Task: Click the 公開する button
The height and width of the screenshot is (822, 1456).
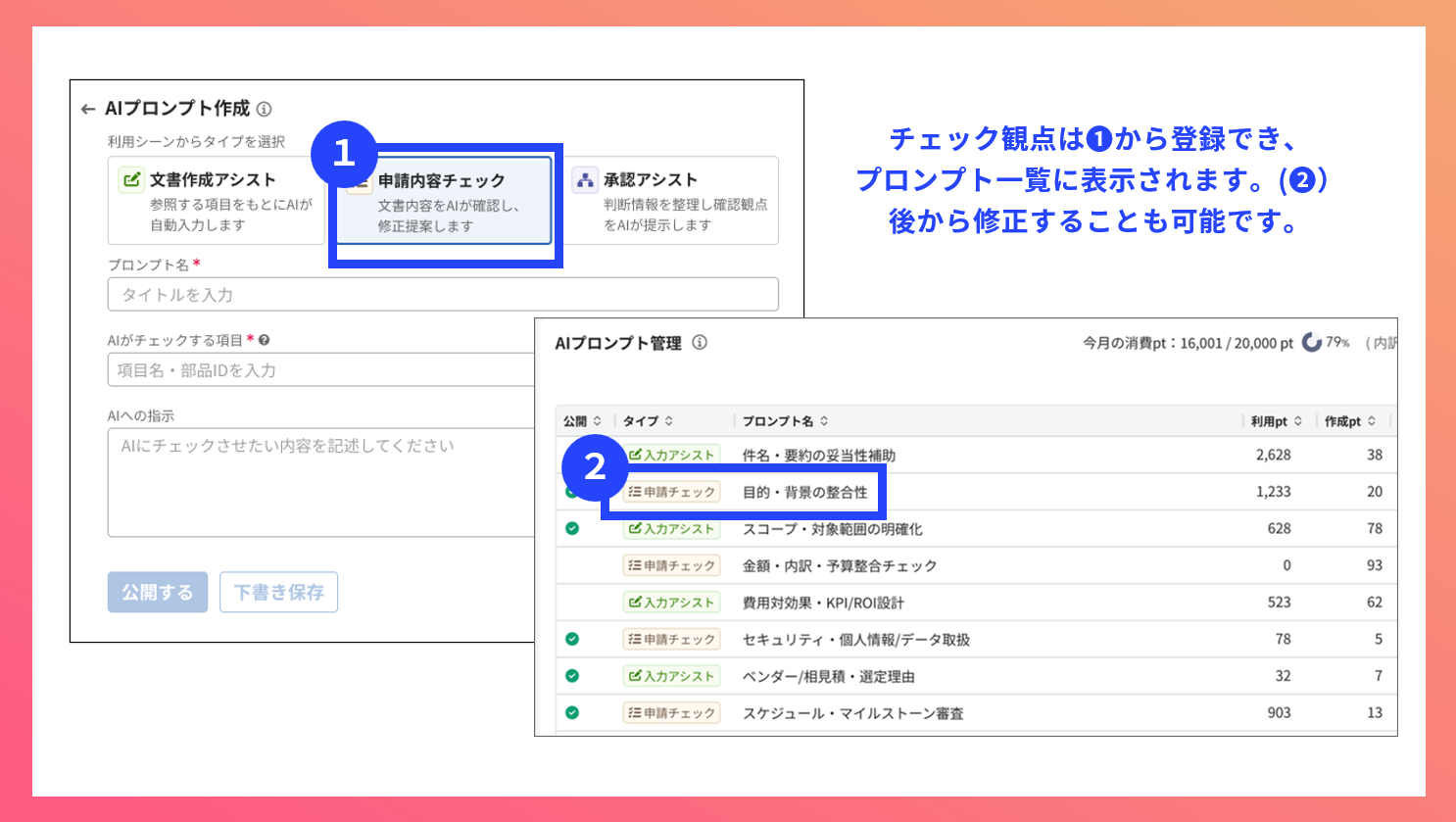Action: point(158,593)
